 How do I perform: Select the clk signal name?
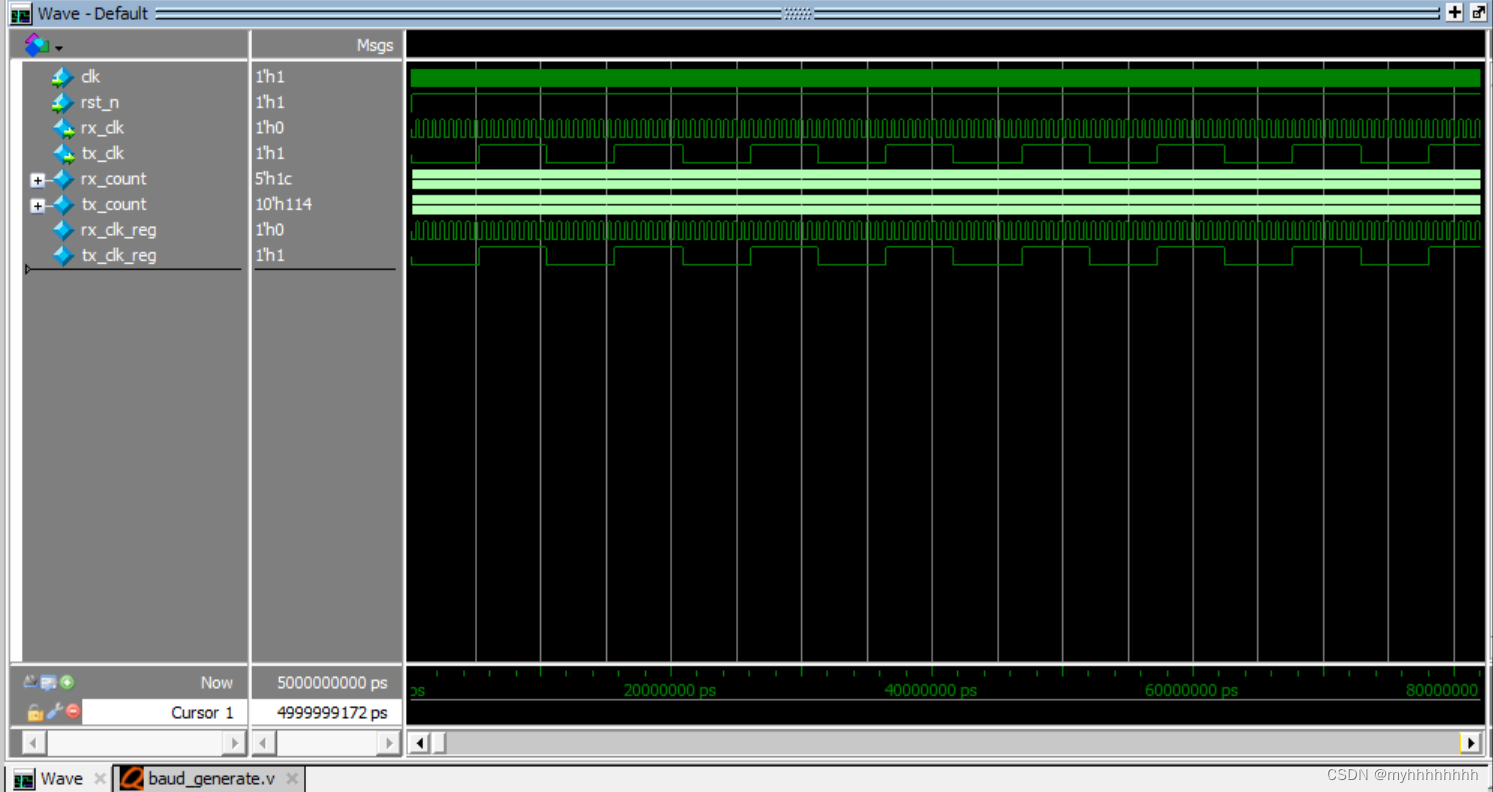(90, 77)
